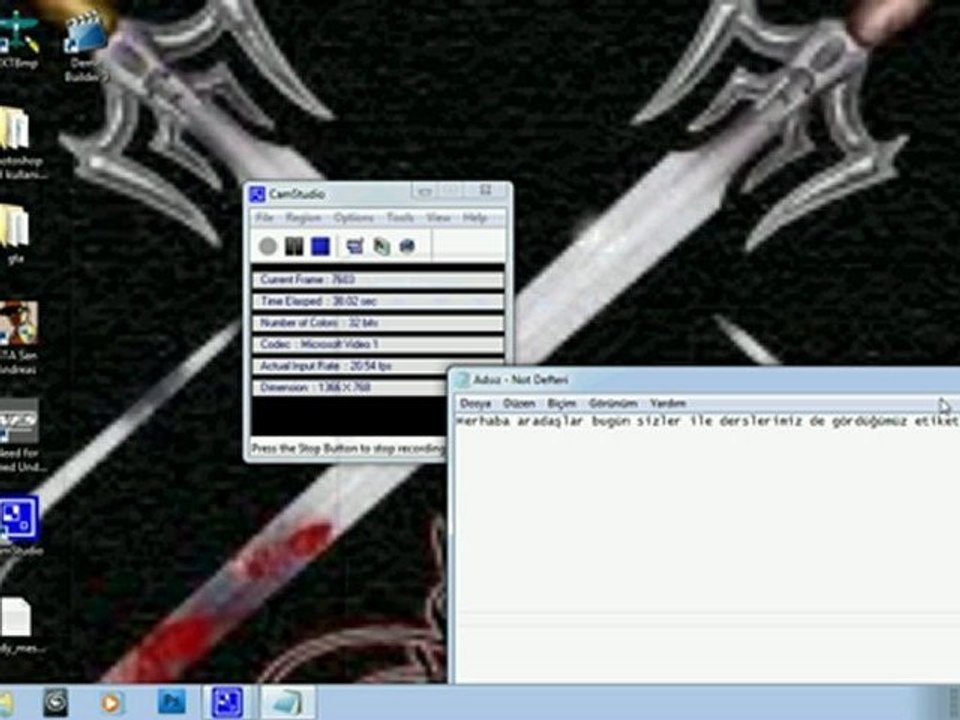The width and height of the screenshot is (960, 720).
Task: Open the CamStudio Tools menu
Action: point(400,218)
